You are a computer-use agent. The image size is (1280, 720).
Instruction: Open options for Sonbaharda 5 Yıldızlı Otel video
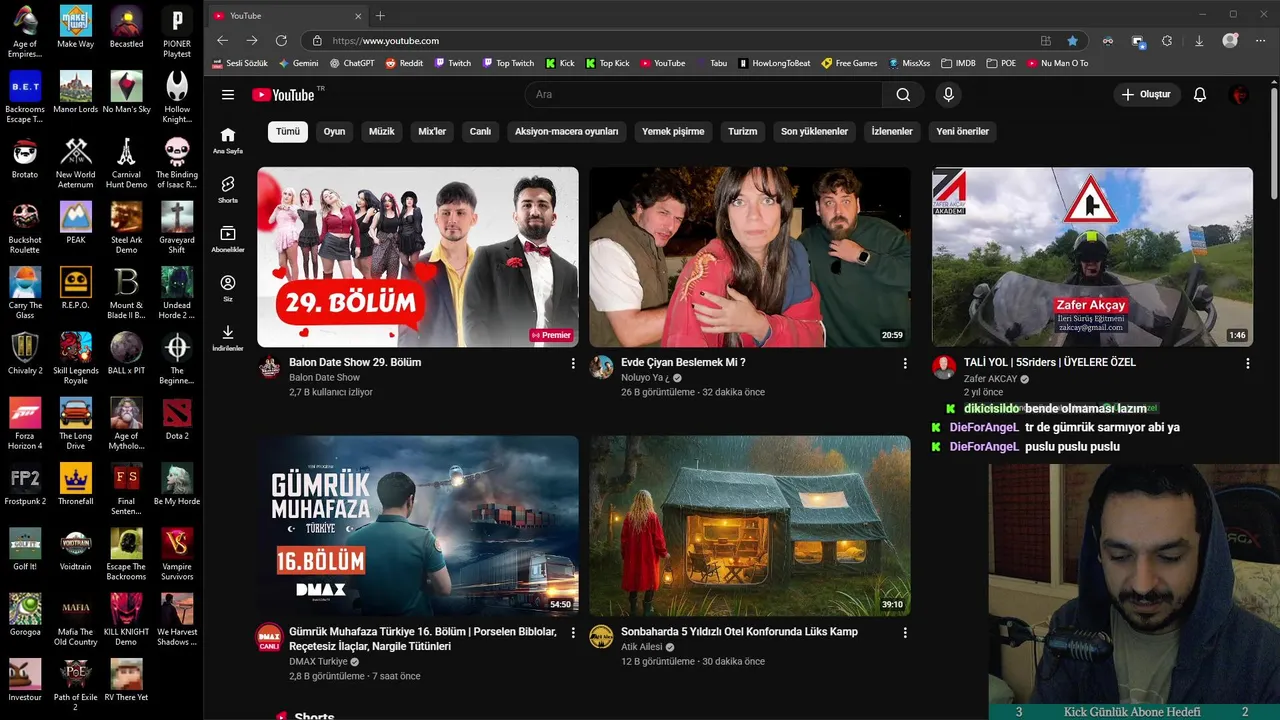tap(905, 633)
